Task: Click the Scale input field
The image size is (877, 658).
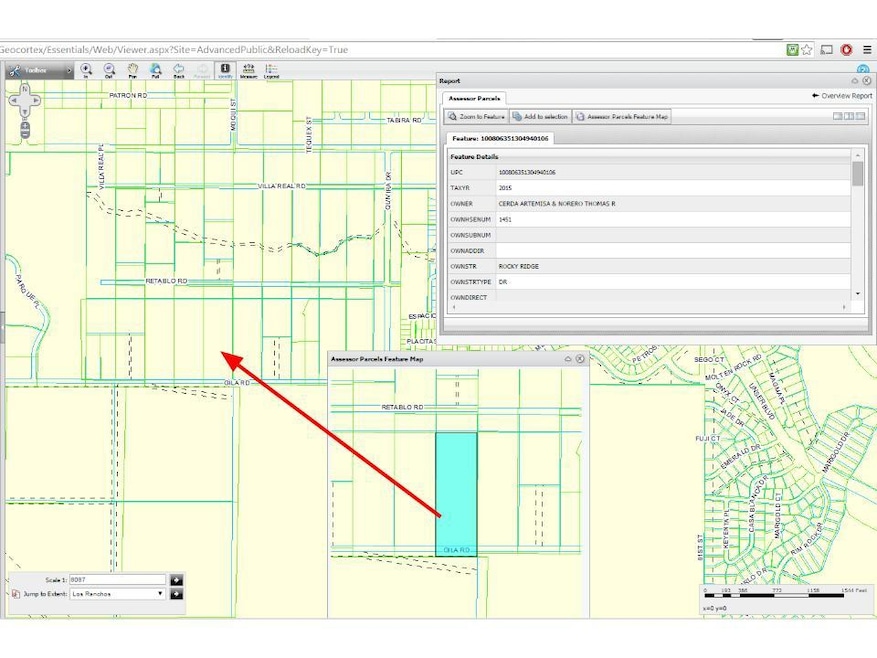Action: (117, 579)
